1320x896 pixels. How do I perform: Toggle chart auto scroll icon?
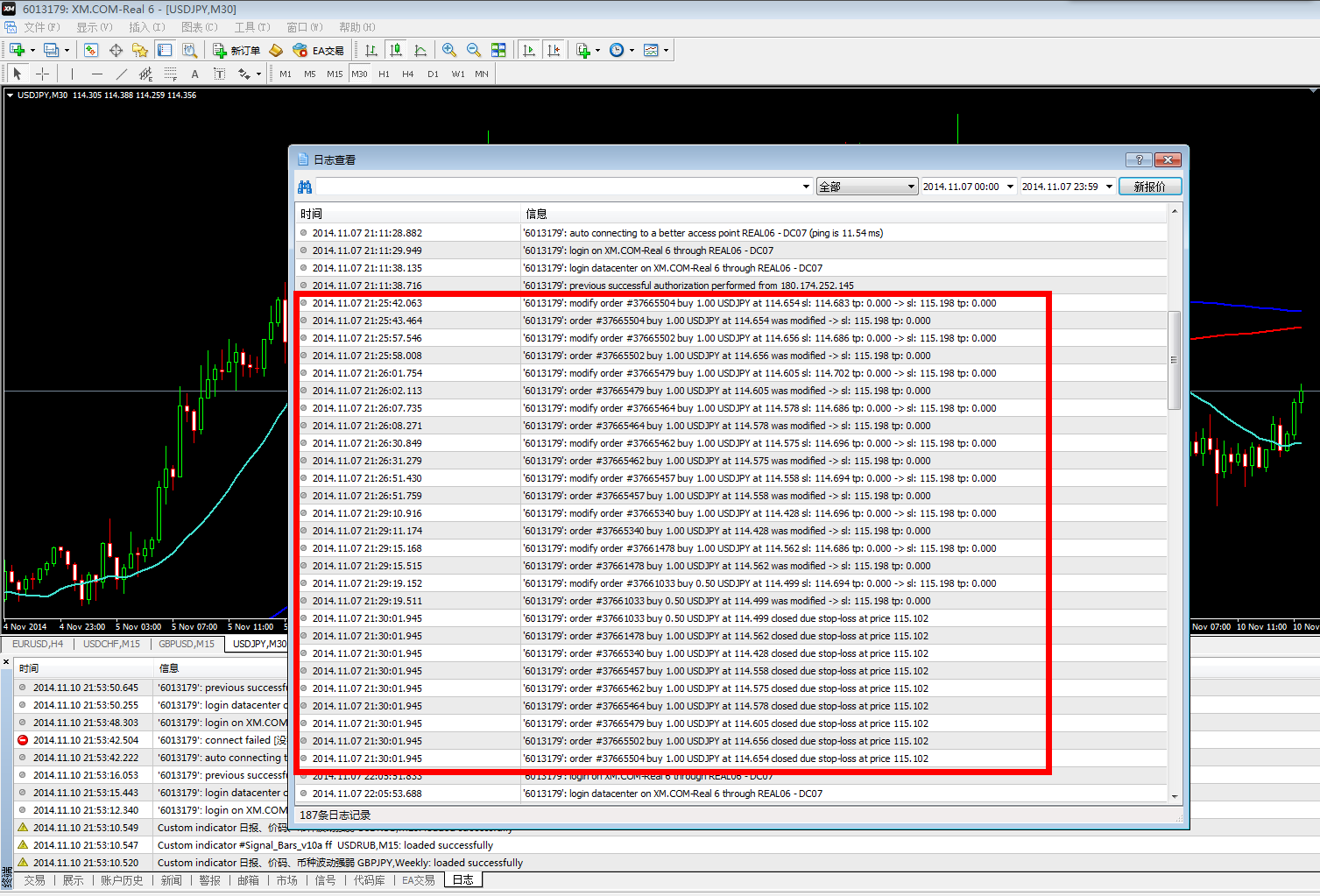coord(529,50)
